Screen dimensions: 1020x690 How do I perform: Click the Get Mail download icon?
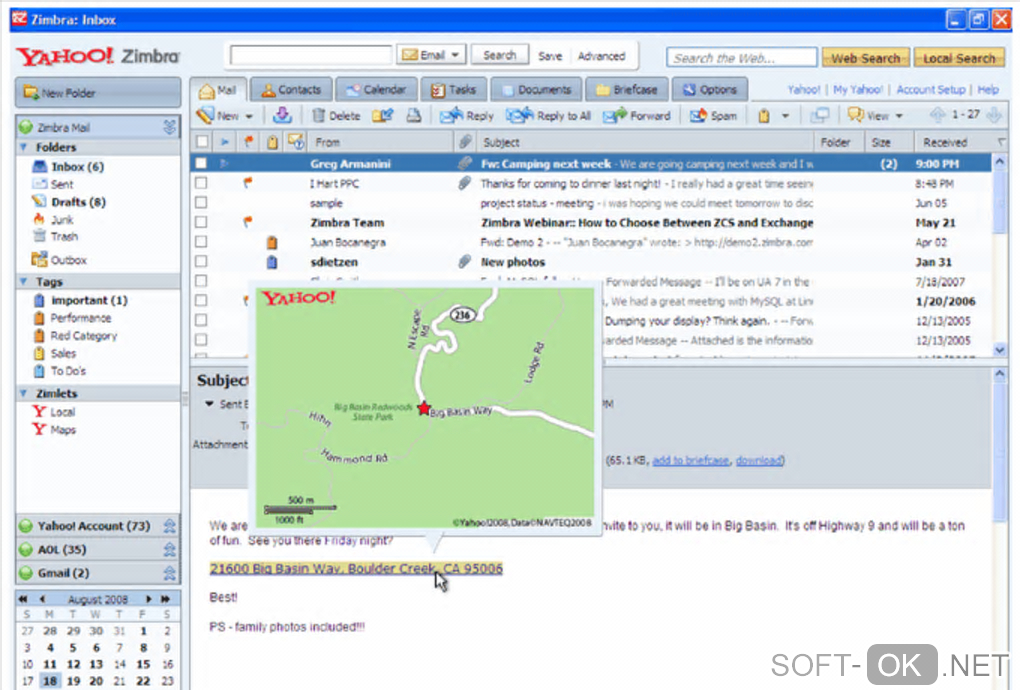(x=282, y=115)
